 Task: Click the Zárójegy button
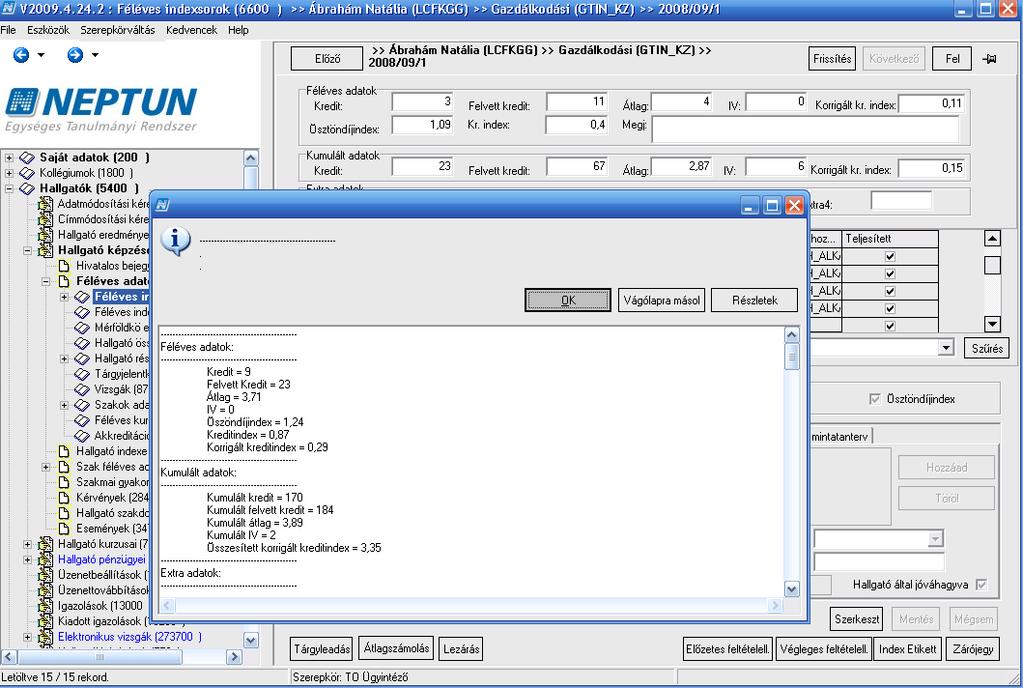coord(973,649)
